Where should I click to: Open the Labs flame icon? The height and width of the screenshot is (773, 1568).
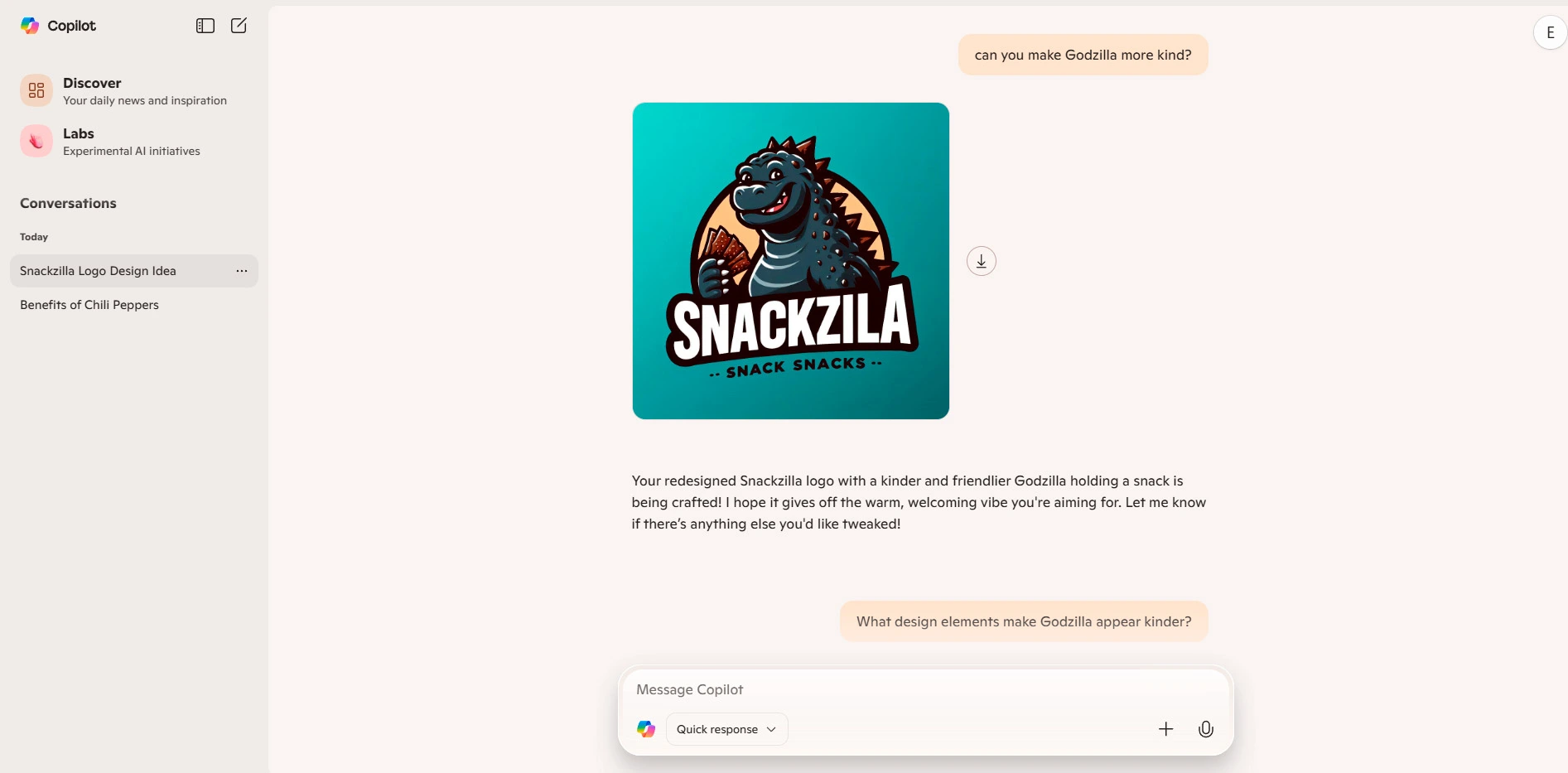click(x=36, y=141)
